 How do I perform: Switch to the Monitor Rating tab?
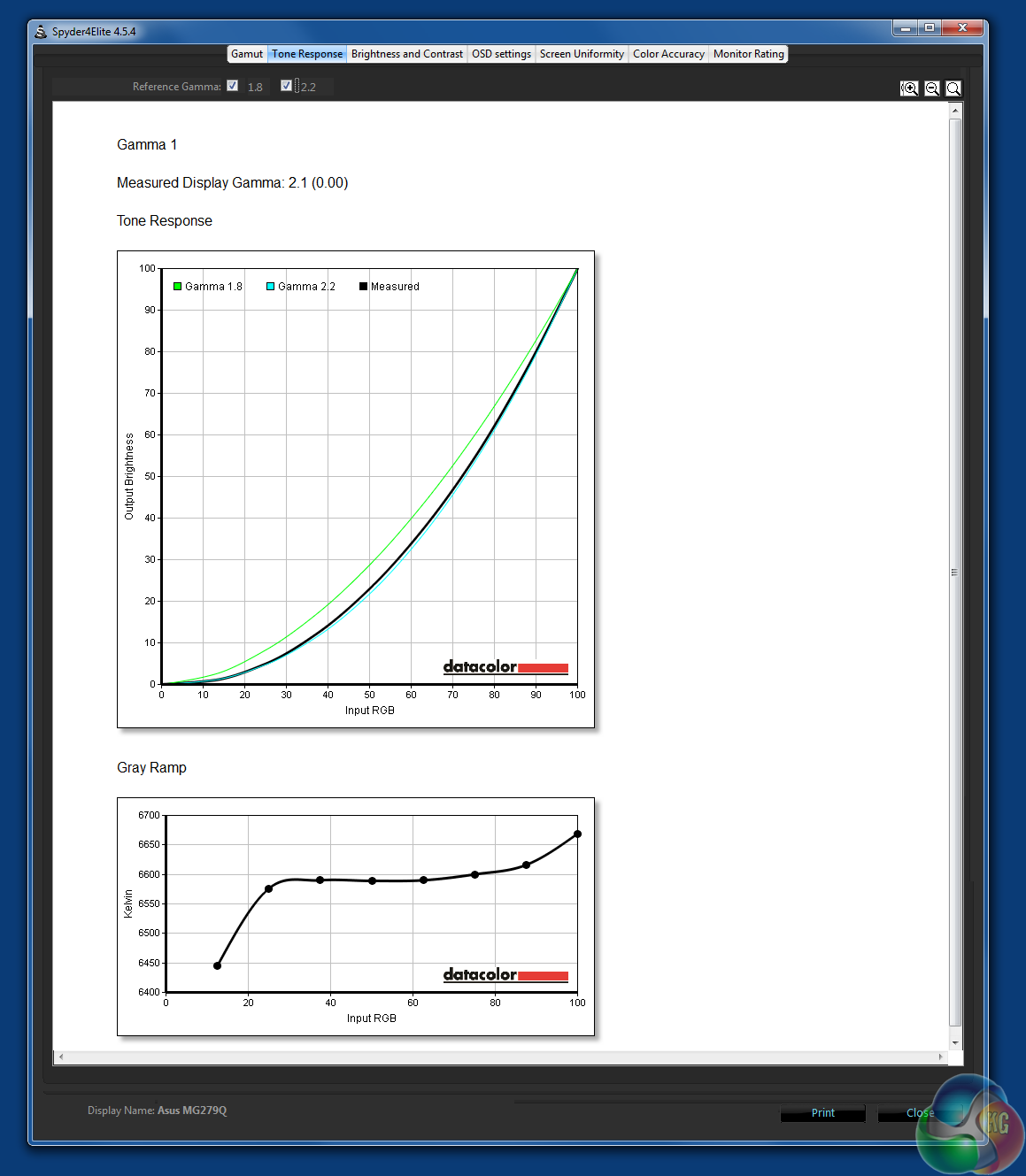[x=749, y=54]
